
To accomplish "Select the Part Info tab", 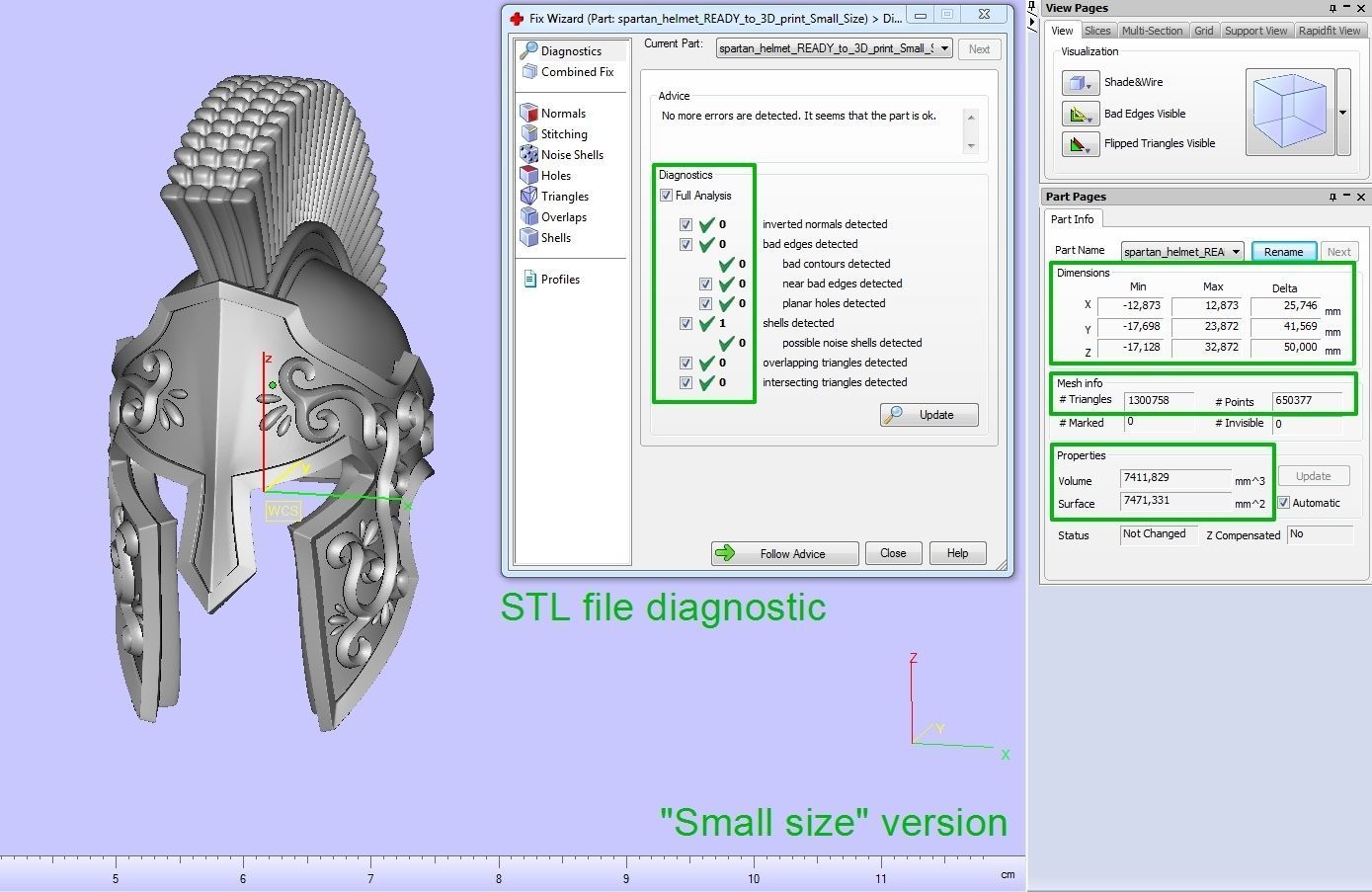I will pyautogui.click(x=1072, y=219).
